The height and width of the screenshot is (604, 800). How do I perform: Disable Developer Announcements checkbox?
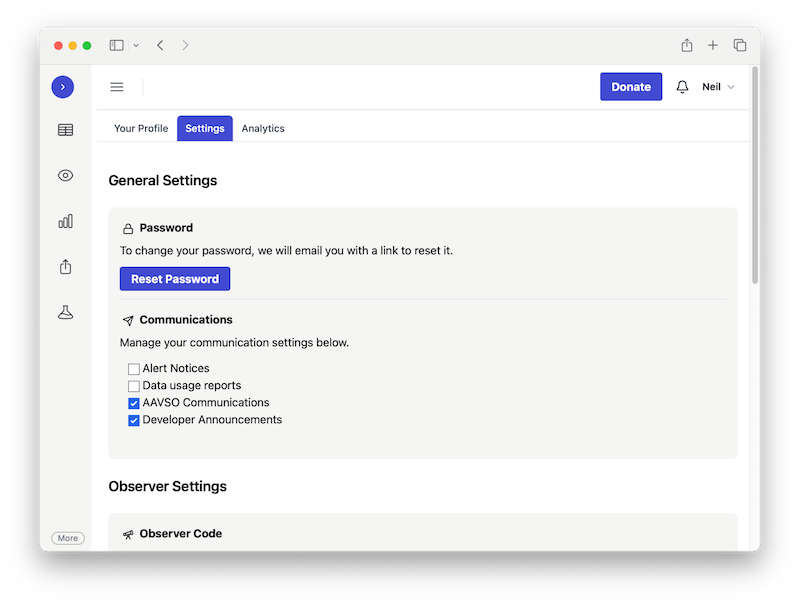pyautogui.click(x=134, y=421)
